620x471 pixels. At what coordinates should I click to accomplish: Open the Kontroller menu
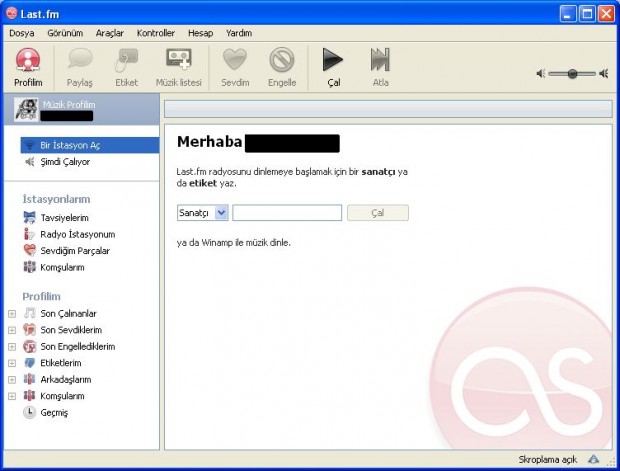pyautogui.click(x=156, y=33)
